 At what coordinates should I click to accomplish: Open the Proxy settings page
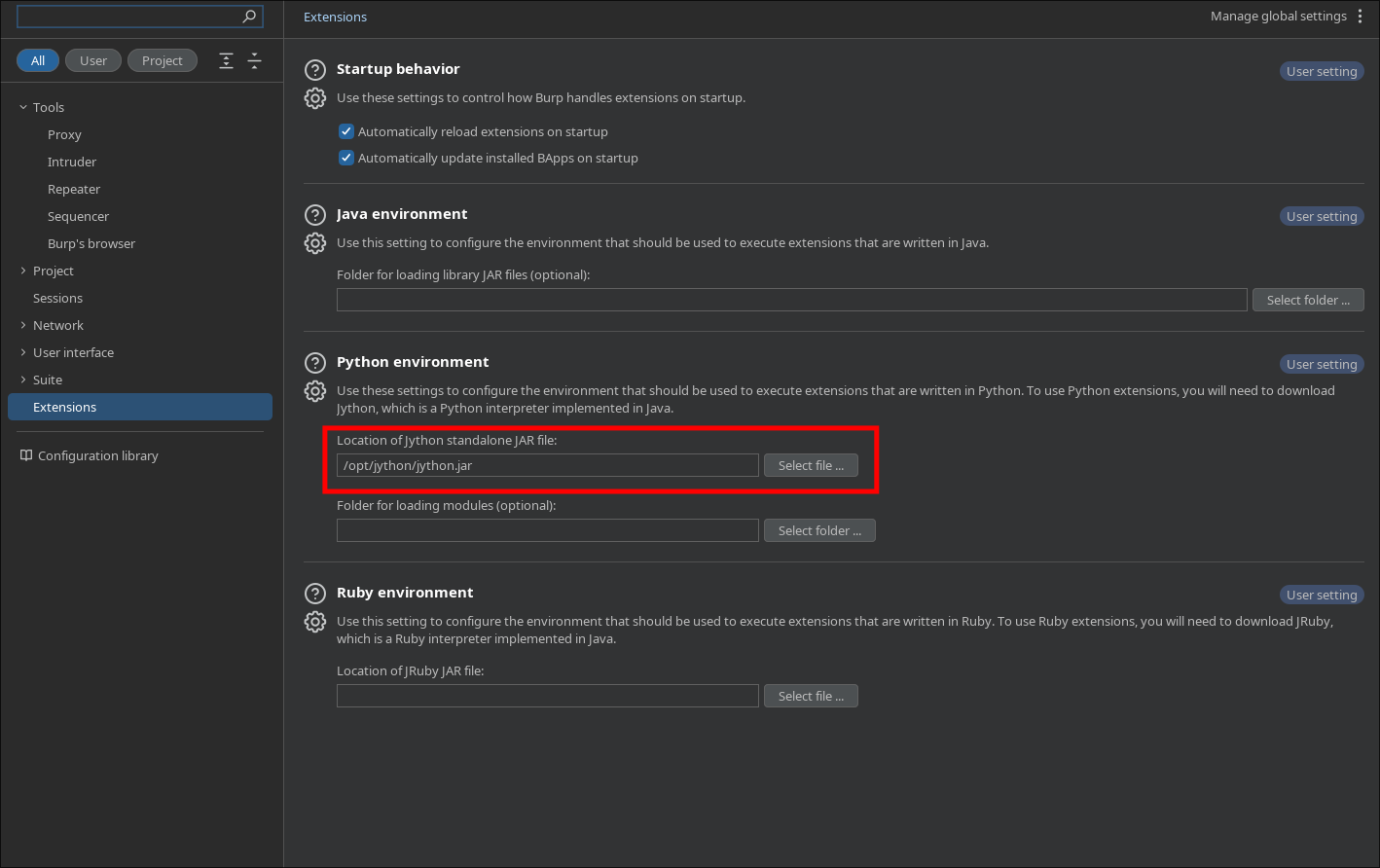(64, 134)
